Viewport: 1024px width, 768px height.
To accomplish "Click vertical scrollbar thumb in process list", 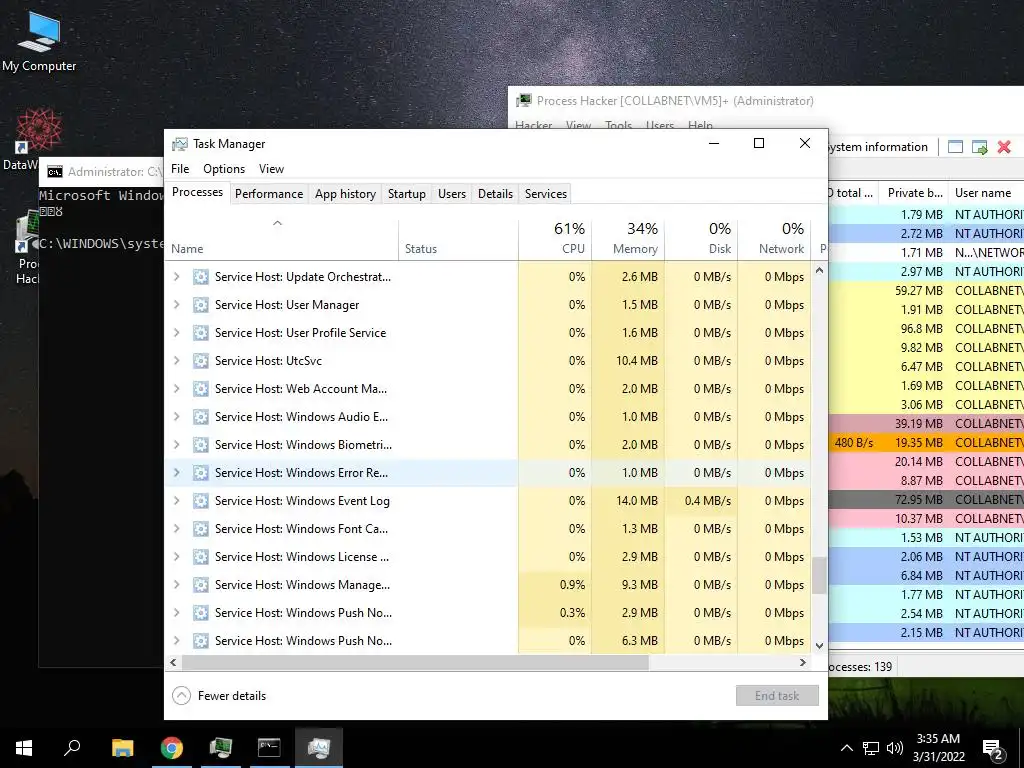I will (820, 575).
